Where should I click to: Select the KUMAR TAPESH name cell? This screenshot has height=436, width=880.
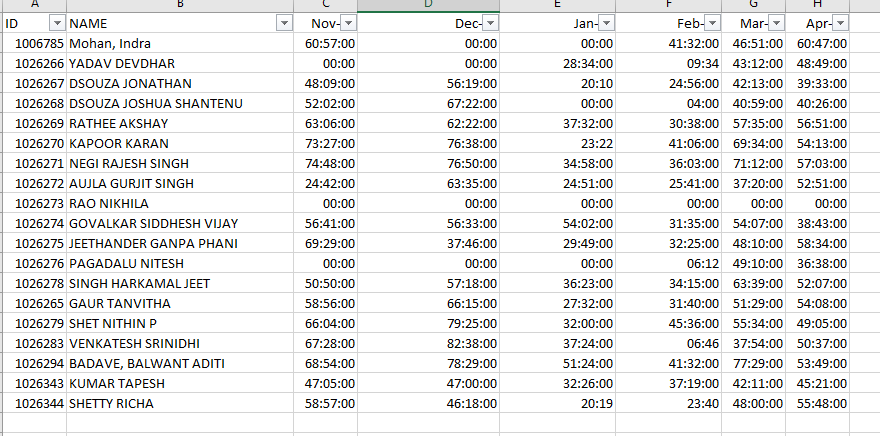[x=180, y=384]
